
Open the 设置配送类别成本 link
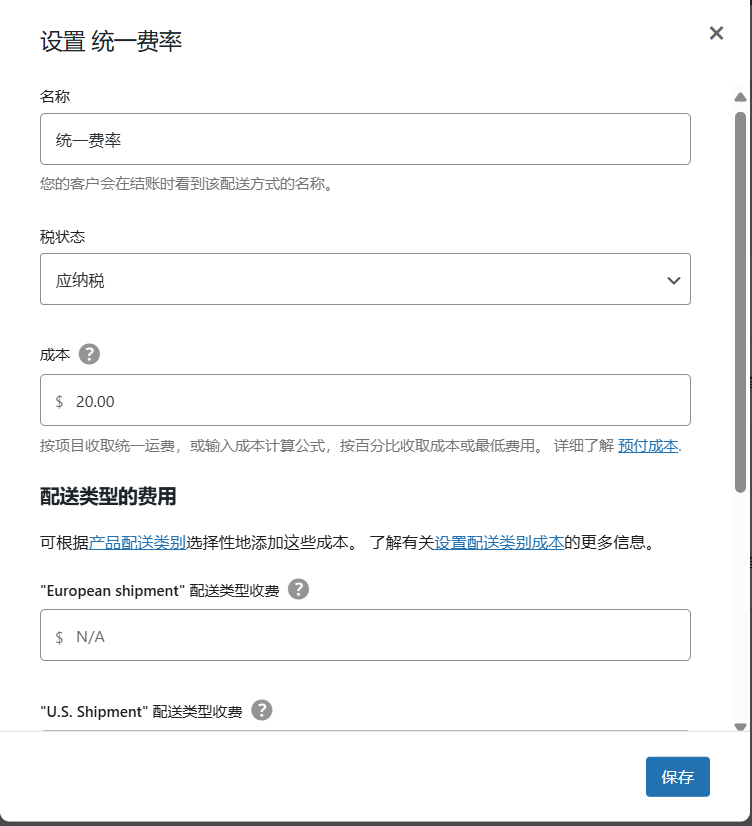coord(499,543)
